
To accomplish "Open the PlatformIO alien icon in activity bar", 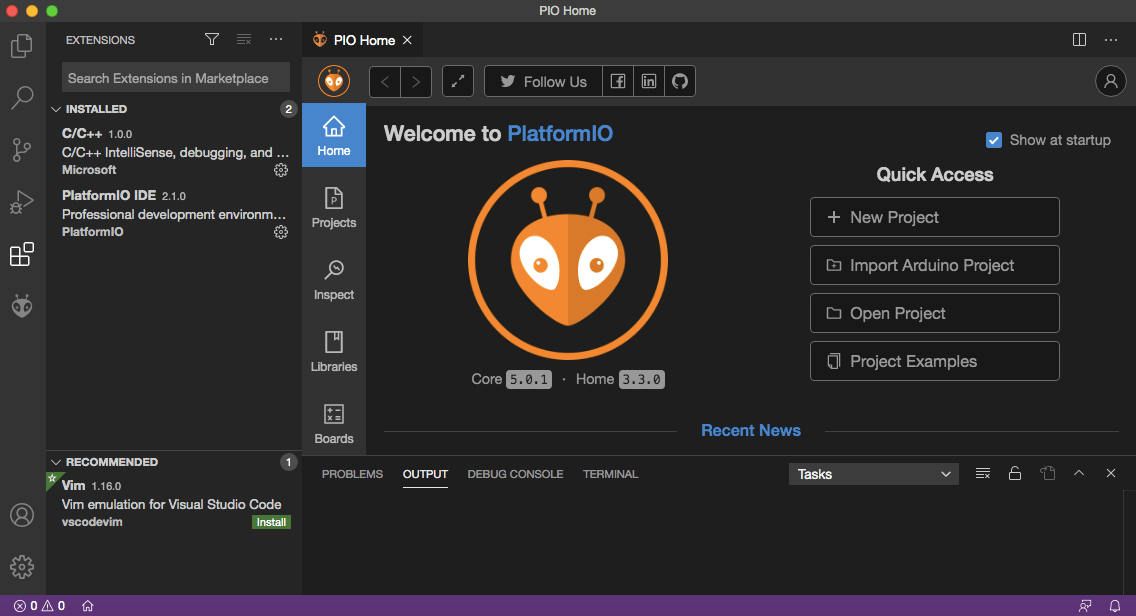I will [22, 305].
